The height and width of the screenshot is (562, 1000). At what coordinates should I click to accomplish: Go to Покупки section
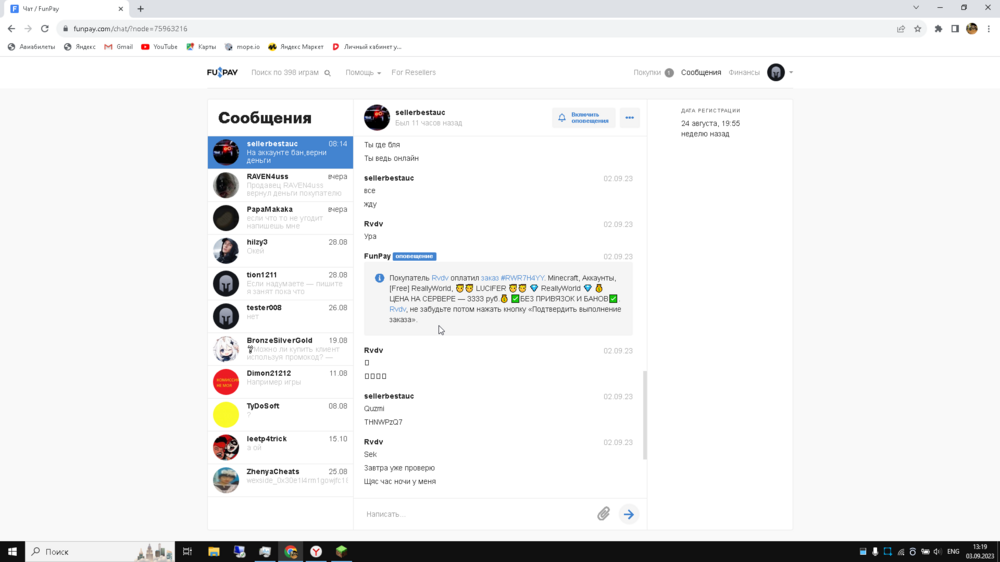(x=652, y=72)
